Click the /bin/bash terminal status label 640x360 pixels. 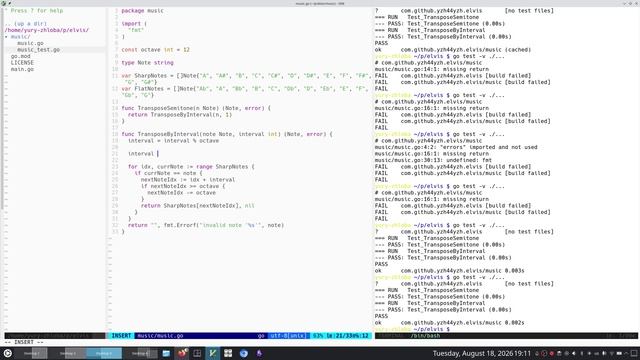tap(425, 336)
